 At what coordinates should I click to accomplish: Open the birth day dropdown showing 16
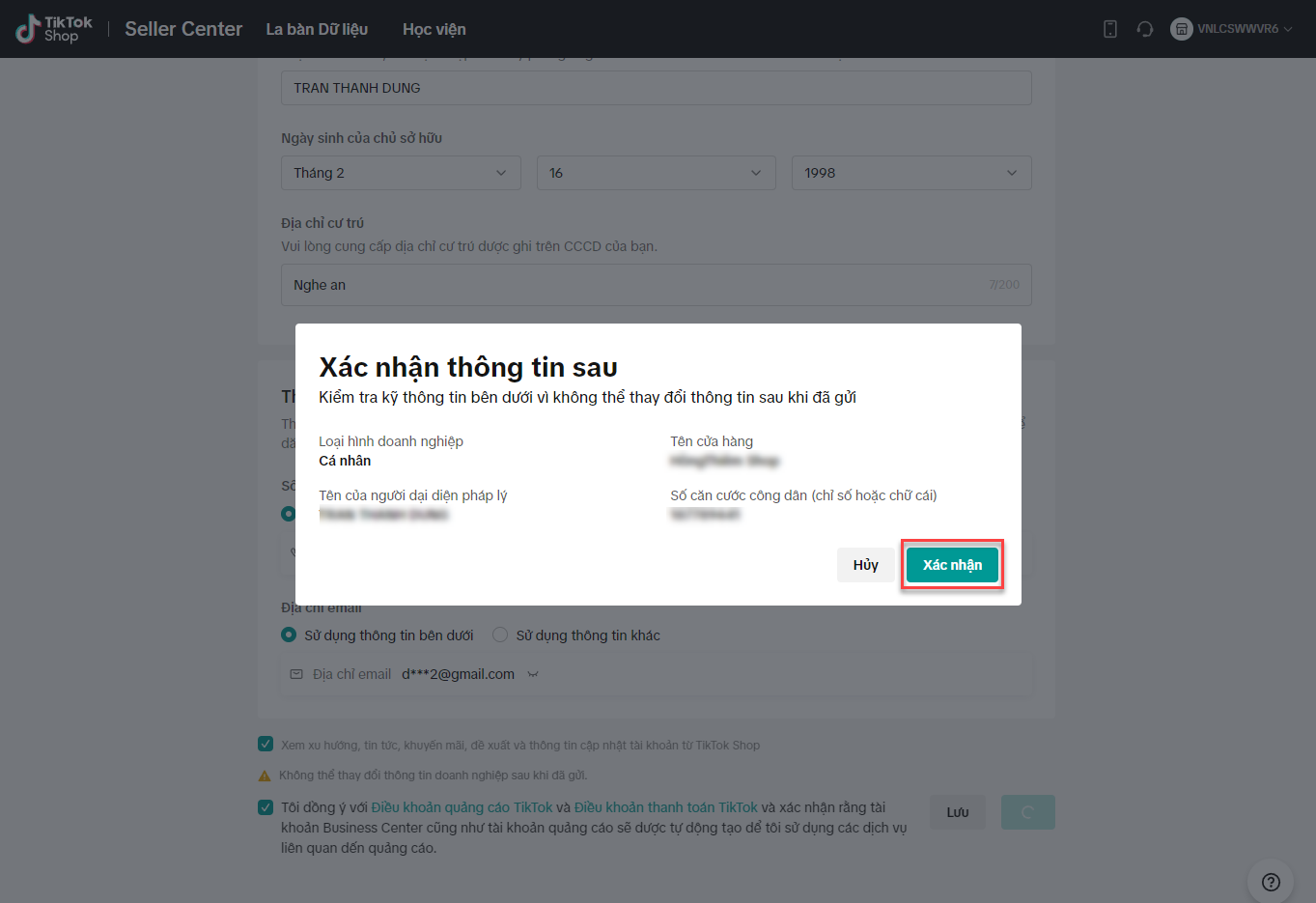[x=656, y=173]
